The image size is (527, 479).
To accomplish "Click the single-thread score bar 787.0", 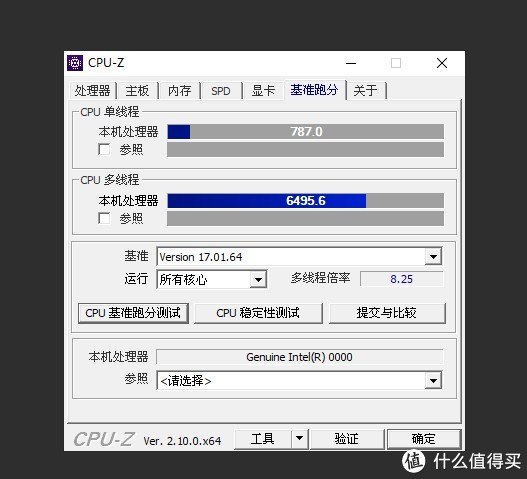I will [x=306, y=131].
